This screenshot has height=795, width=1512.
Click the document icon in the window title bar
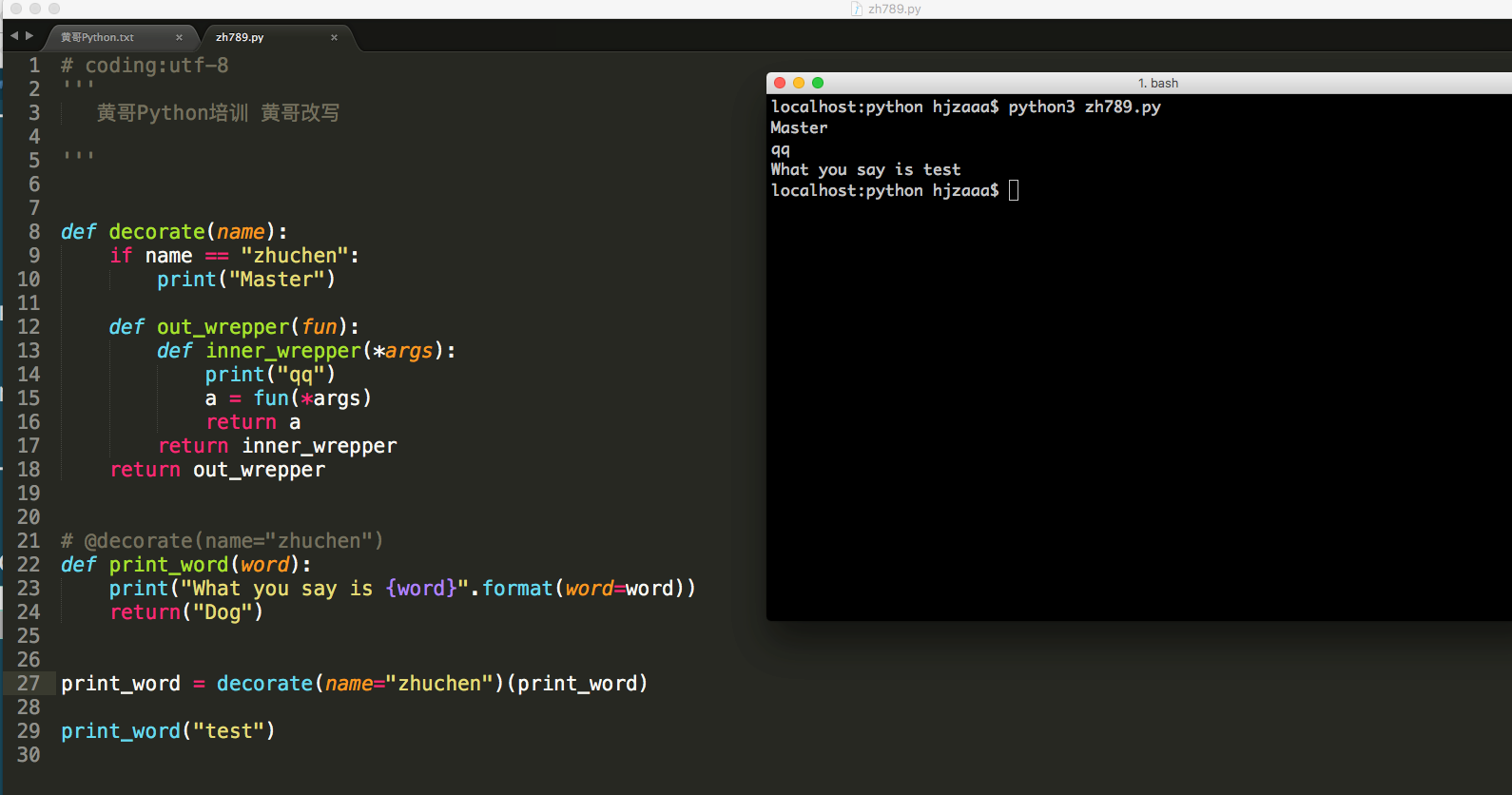coord(856,9)
